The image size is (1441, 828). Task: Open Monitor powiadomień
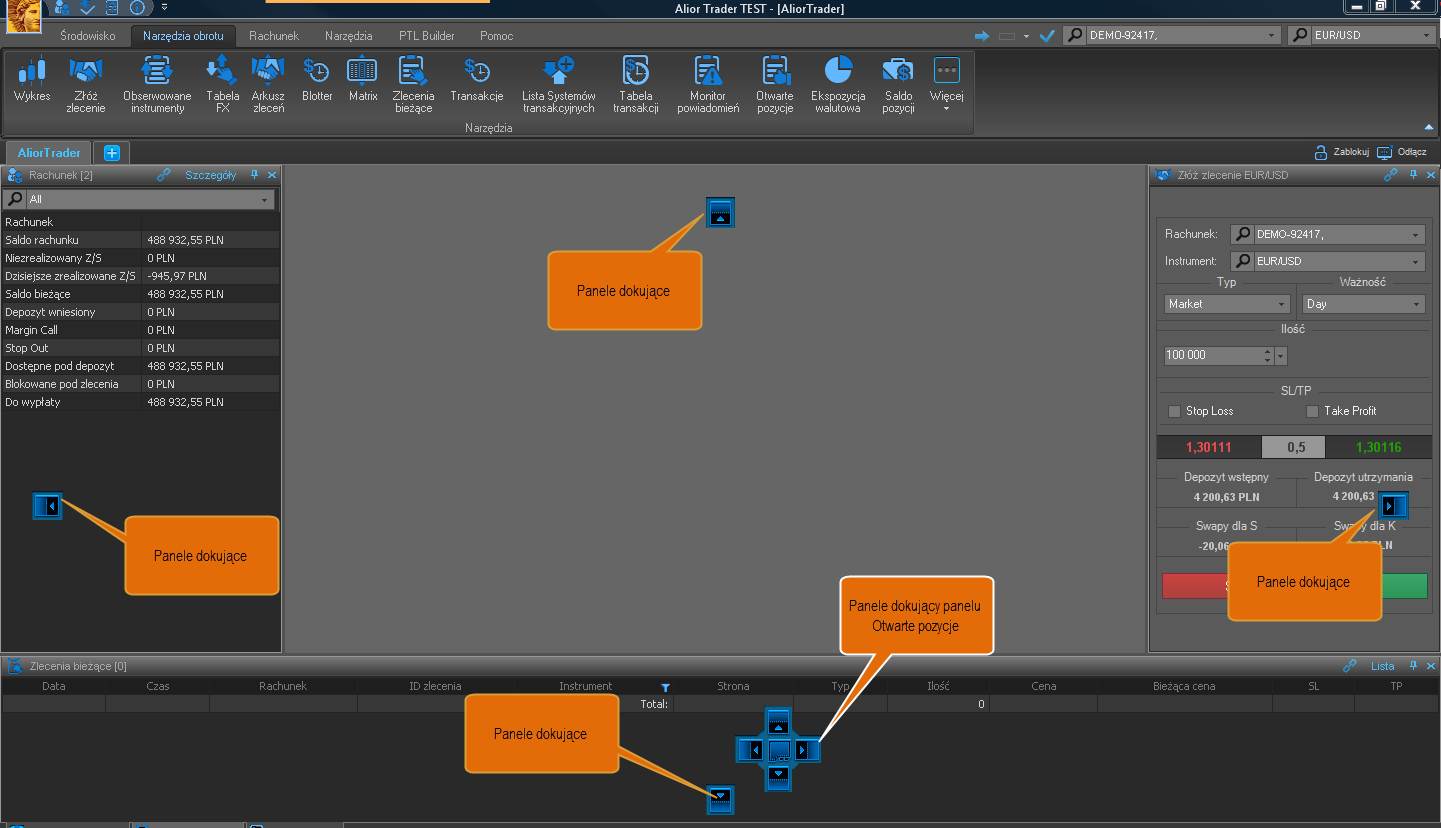click(708, 84)
